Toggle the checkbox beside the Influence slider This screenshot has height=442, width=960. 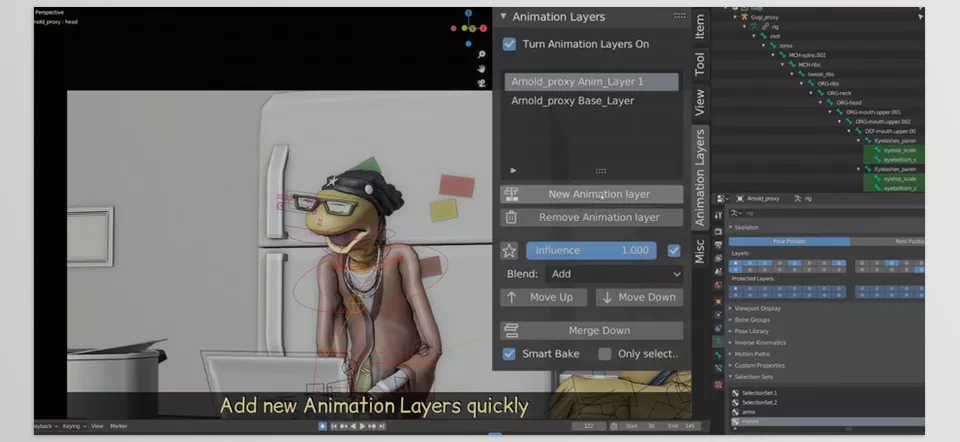point(674,250)
